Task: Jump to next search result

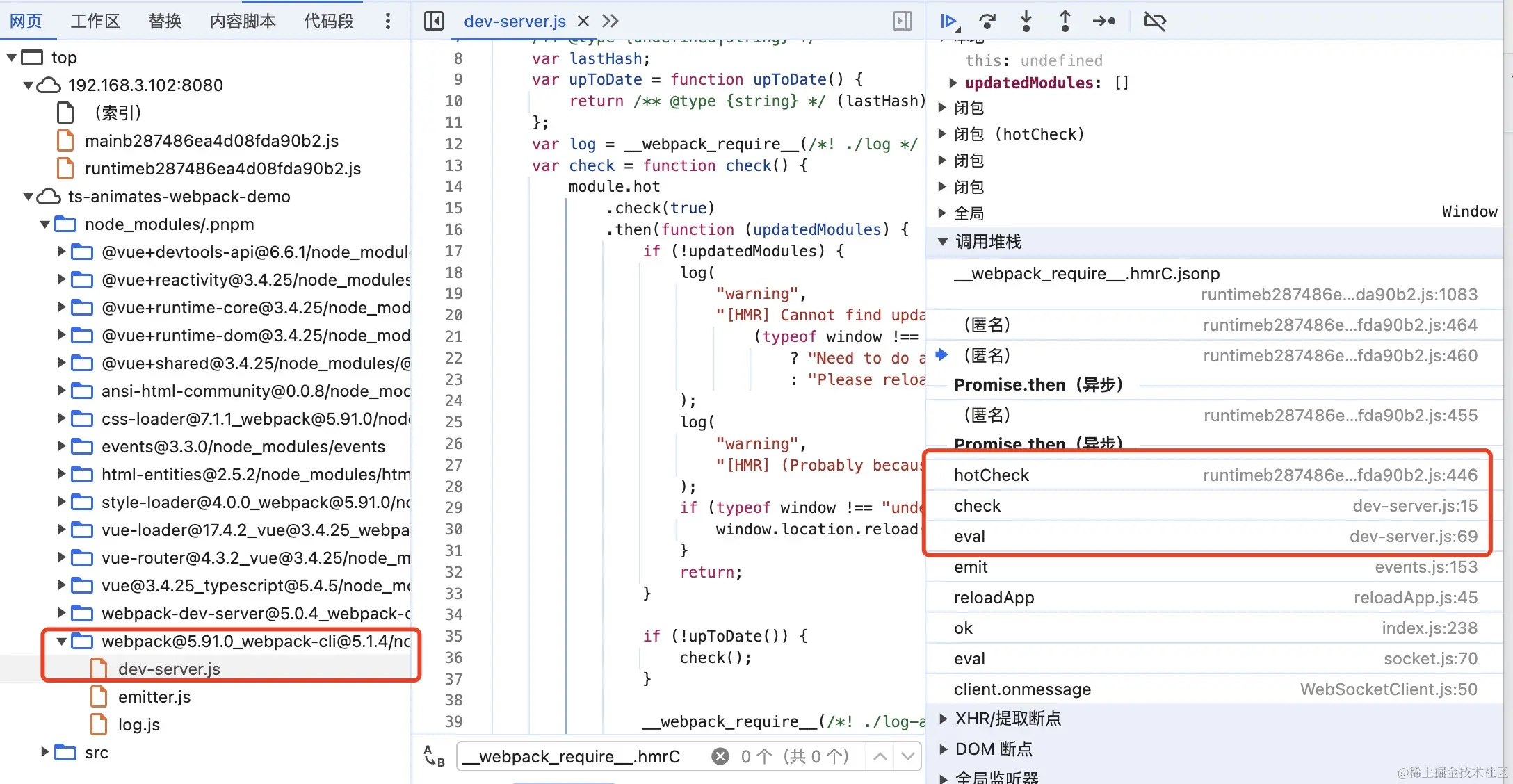Action: [907, 756]
